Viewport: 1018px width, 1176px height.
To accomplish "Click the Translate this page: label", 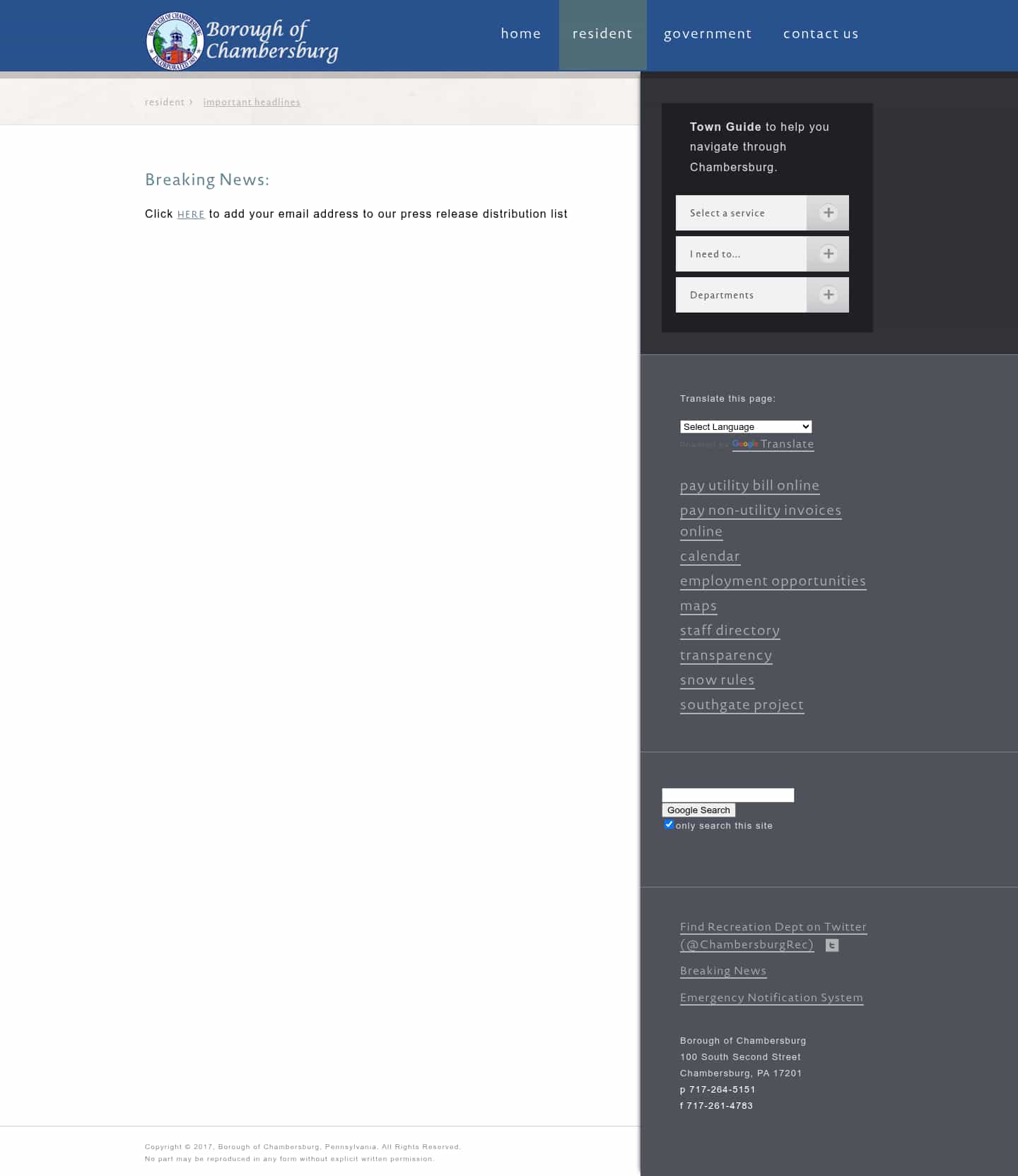I will (727, 399).
